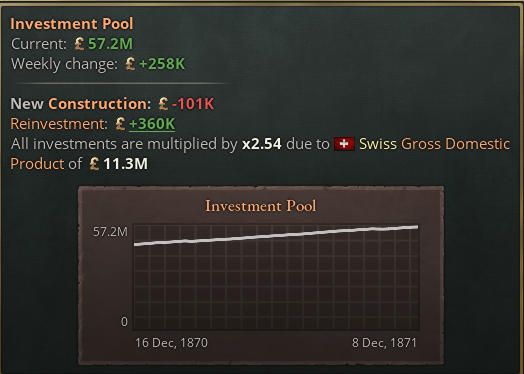Select the Construction keyword link
This screenshot has height=374, width=524.
pos(100,104)
